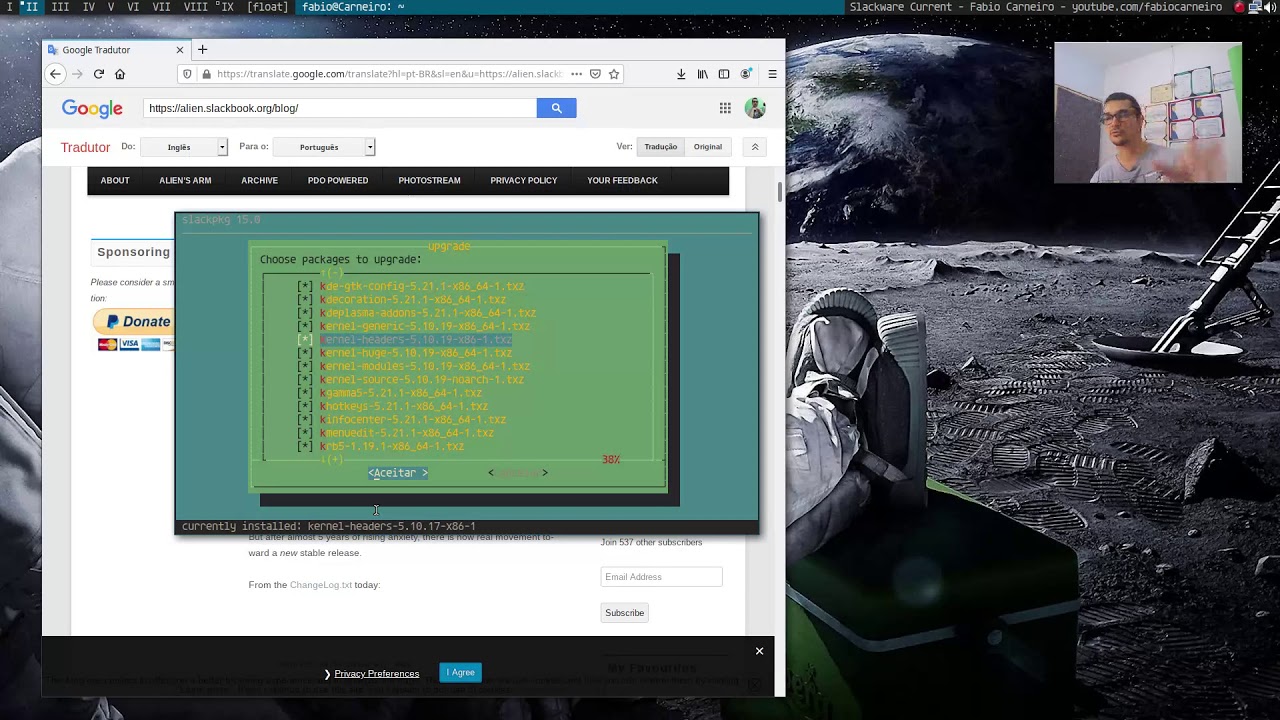Toggle checkbox for kgamma5 package

coord(305,393)
